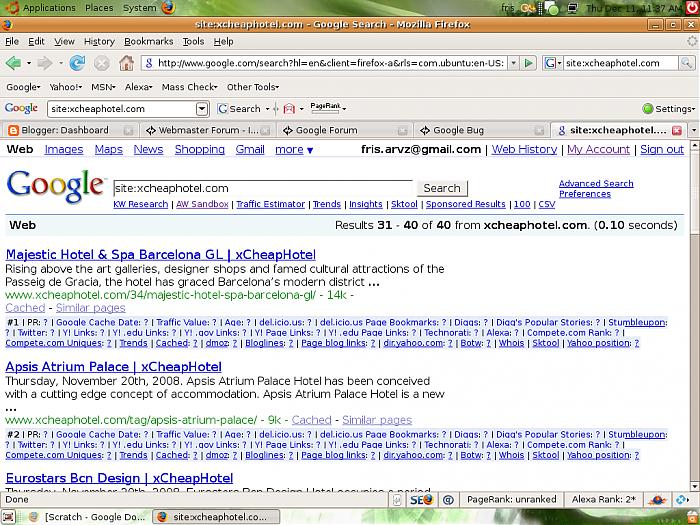Viewport: 700px width, 525px height.
Task: Close the site:xcheaphotel tab
Action: coord(677,130)
